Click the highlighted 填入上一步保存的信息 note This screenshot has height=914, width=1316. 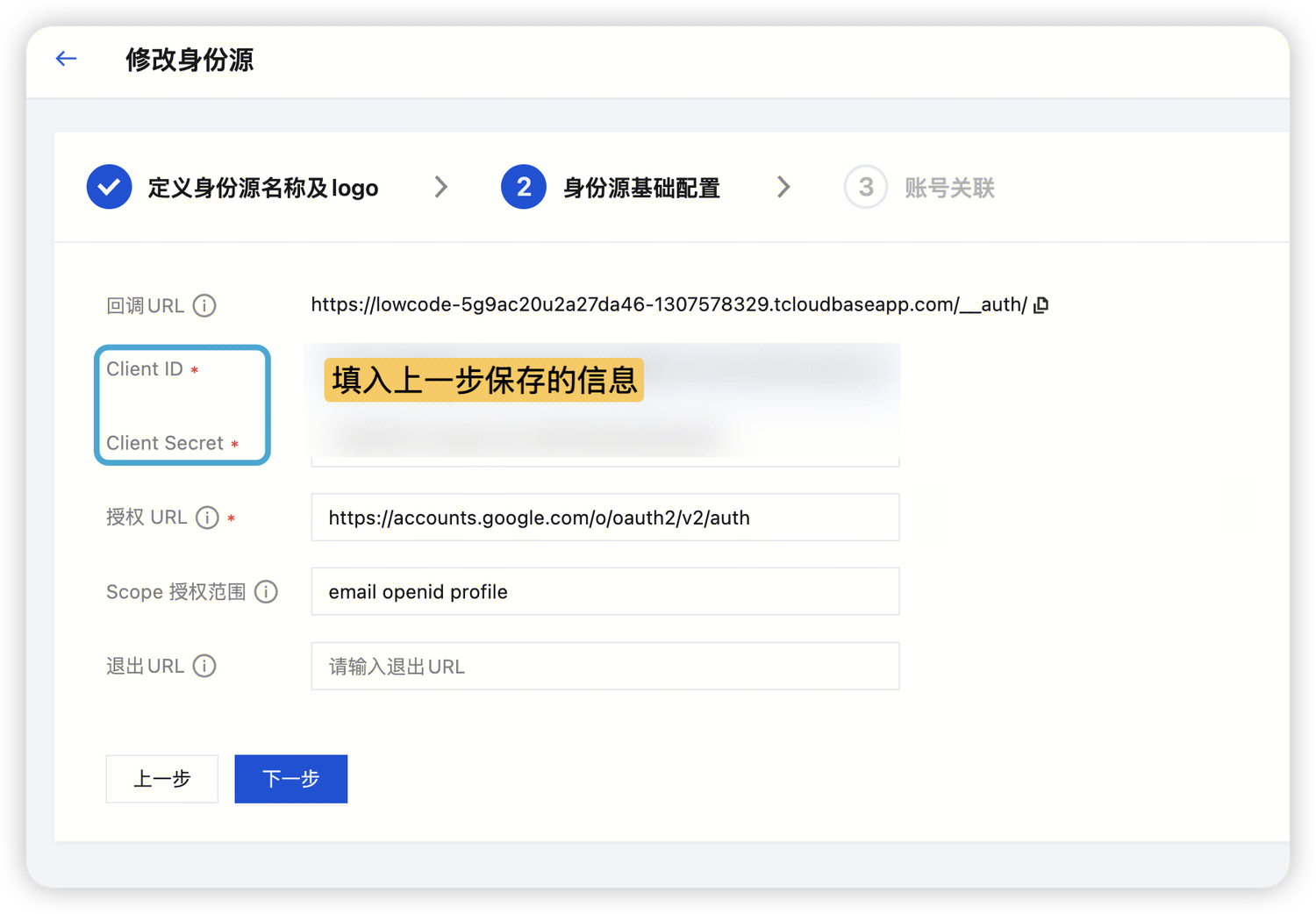[484, 381]
